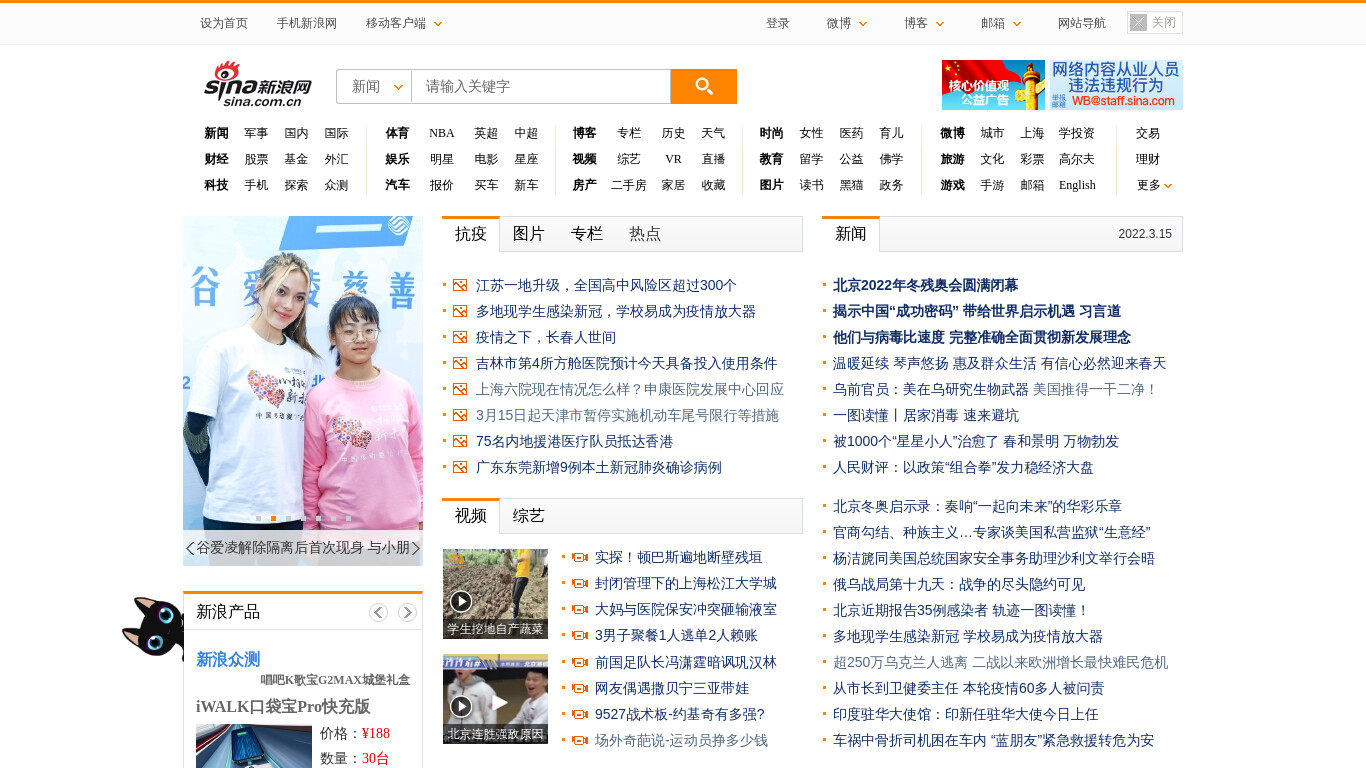Switch to the 综艺 tab
The image size is (1366, 768).
pos(529,516)
